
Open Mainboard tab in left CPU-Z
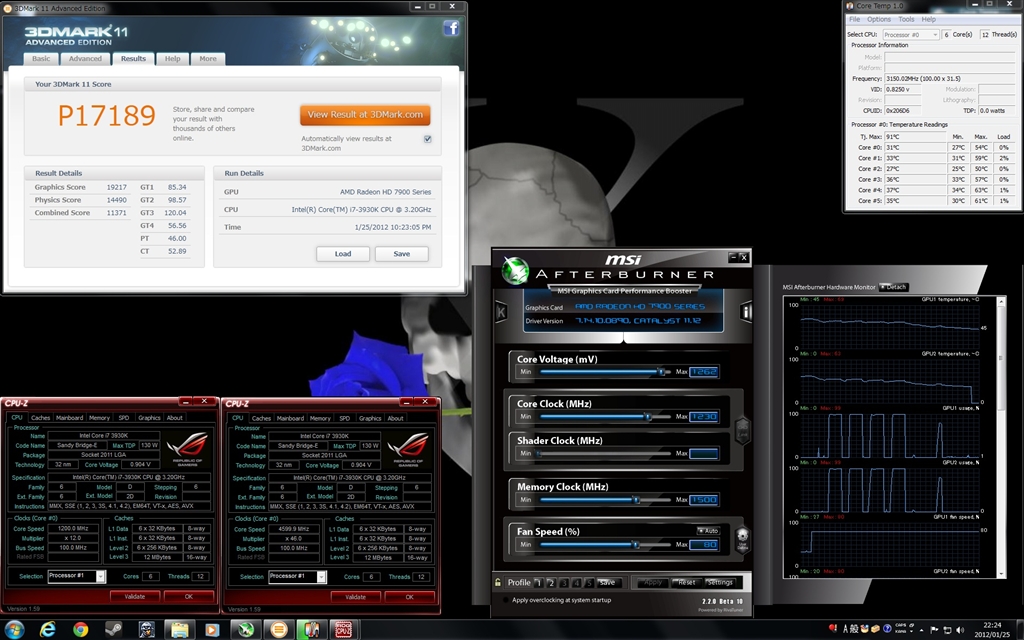69,418
